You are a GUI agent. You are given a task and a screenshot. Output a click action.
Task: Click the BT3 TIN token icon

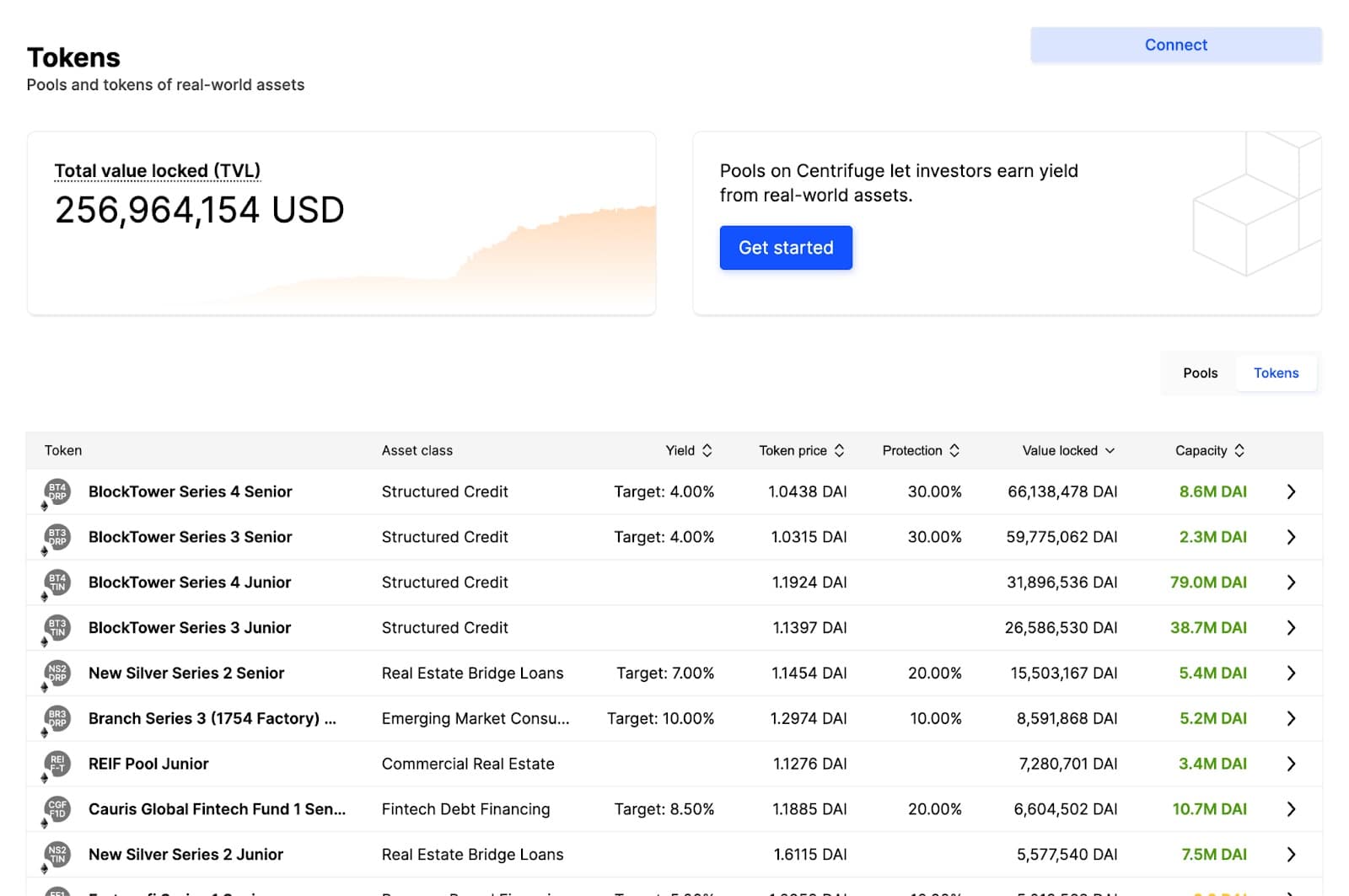point(57,628)
